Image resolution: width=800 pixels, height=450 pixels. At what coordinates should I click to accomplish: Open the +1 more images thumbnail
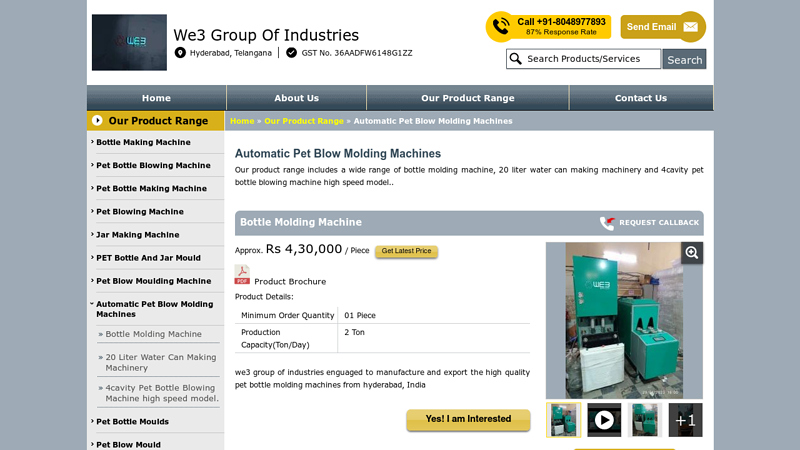[685, 420]
